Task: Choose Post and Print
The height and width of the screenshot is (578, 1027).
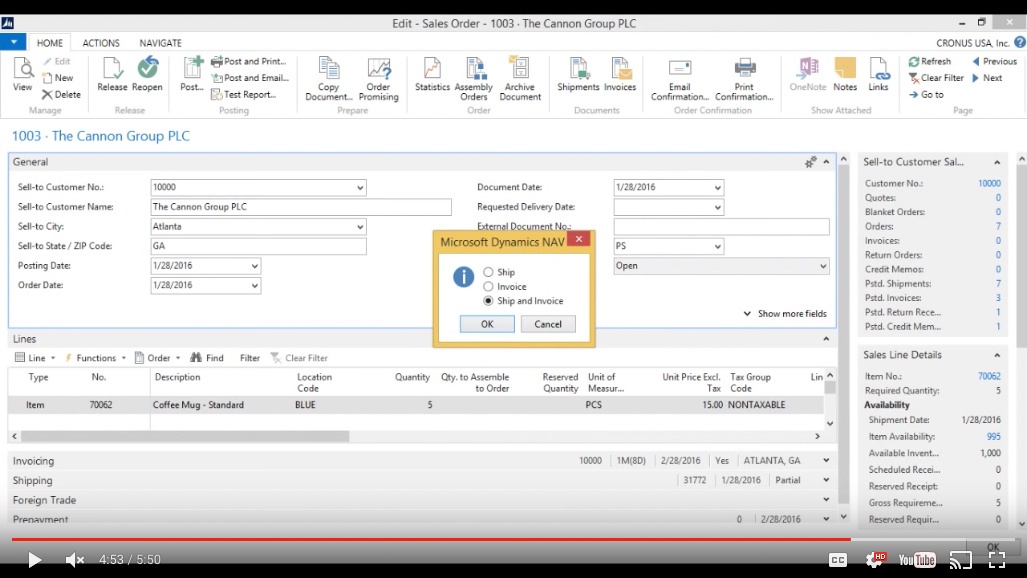Action: [249, 61]
